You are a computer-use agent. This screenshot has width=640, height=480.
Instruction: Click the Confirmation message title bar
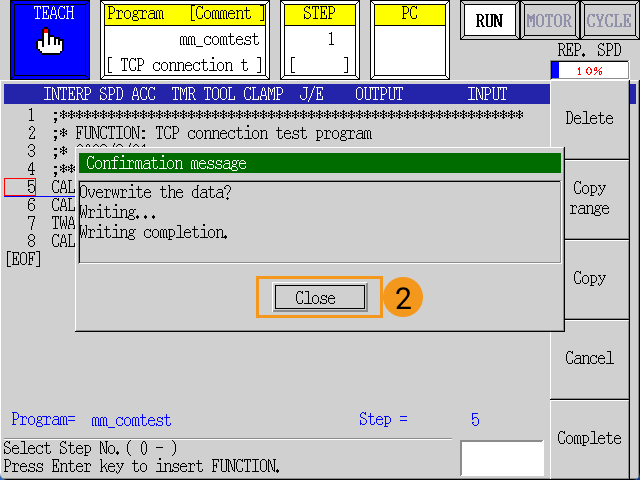(320, 163)
